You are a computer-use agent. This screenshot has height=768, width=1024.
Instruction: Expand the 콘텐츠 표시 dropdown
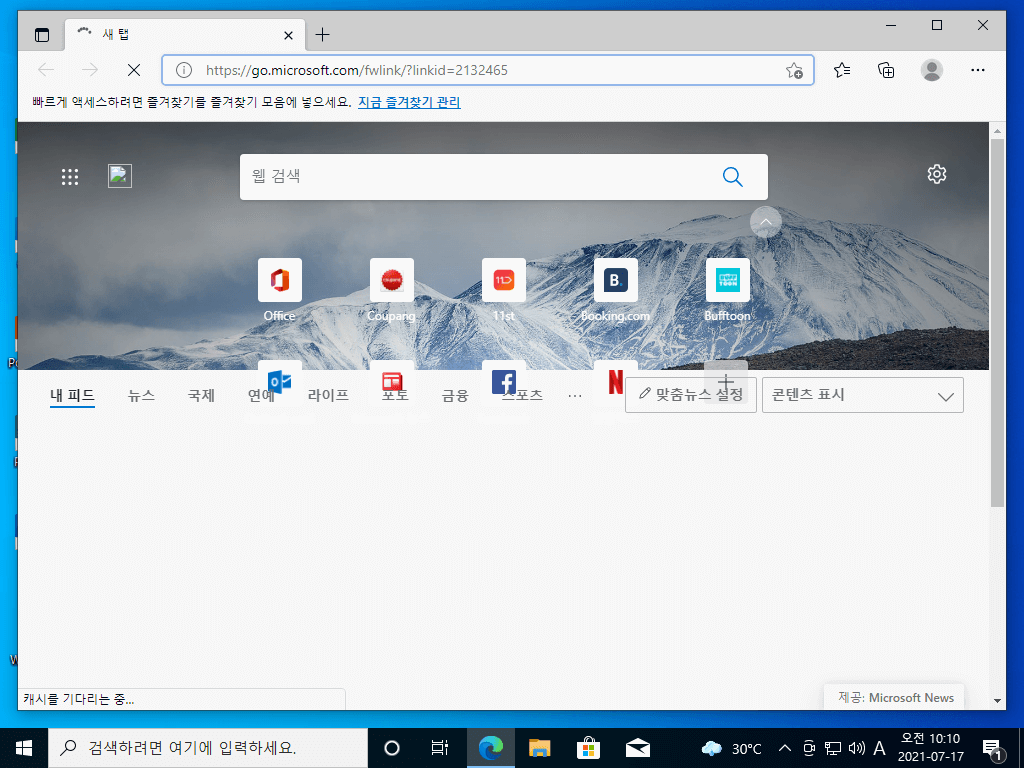pyautogui.click(x=863, y=395)
